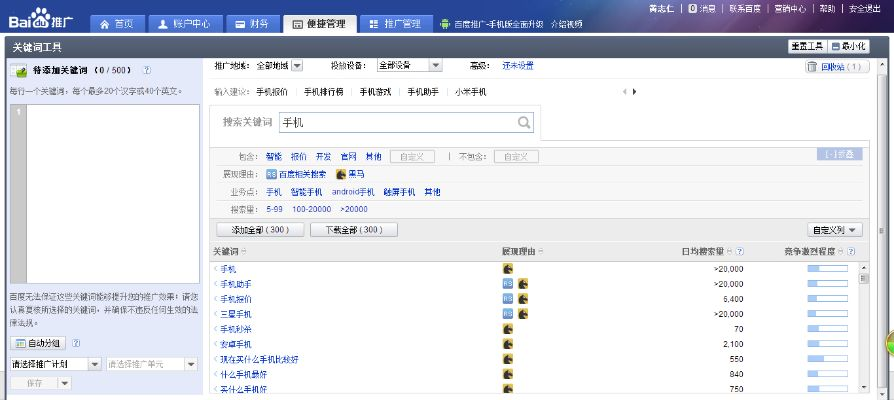This screenshot has height=400, width=894.
Task: Click the Baidu 推广 logo
Action: (x=40, y=19)
